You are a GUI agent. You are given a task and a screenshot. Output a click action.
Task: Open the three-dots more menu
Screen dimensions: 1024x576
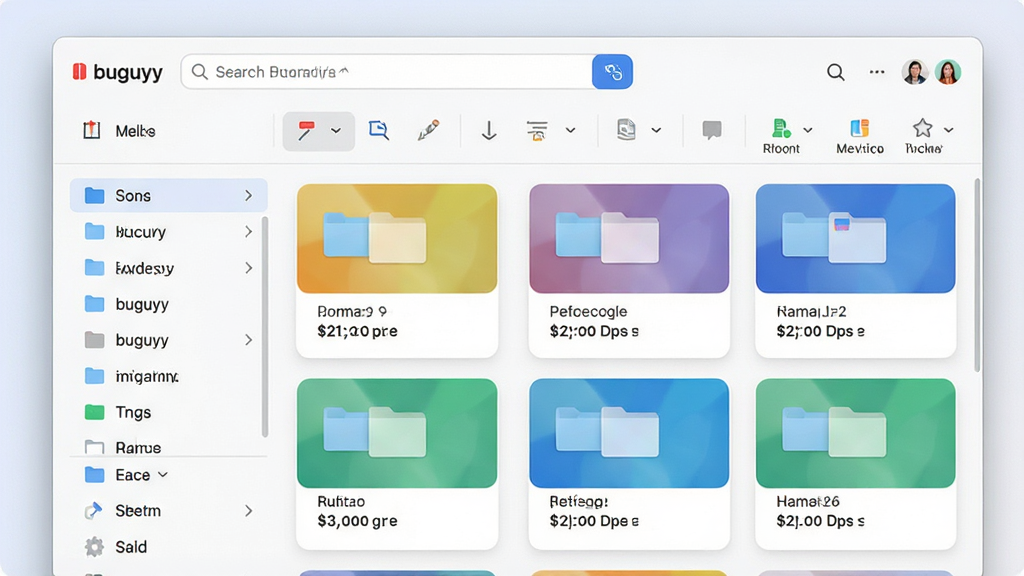point(876,72)
